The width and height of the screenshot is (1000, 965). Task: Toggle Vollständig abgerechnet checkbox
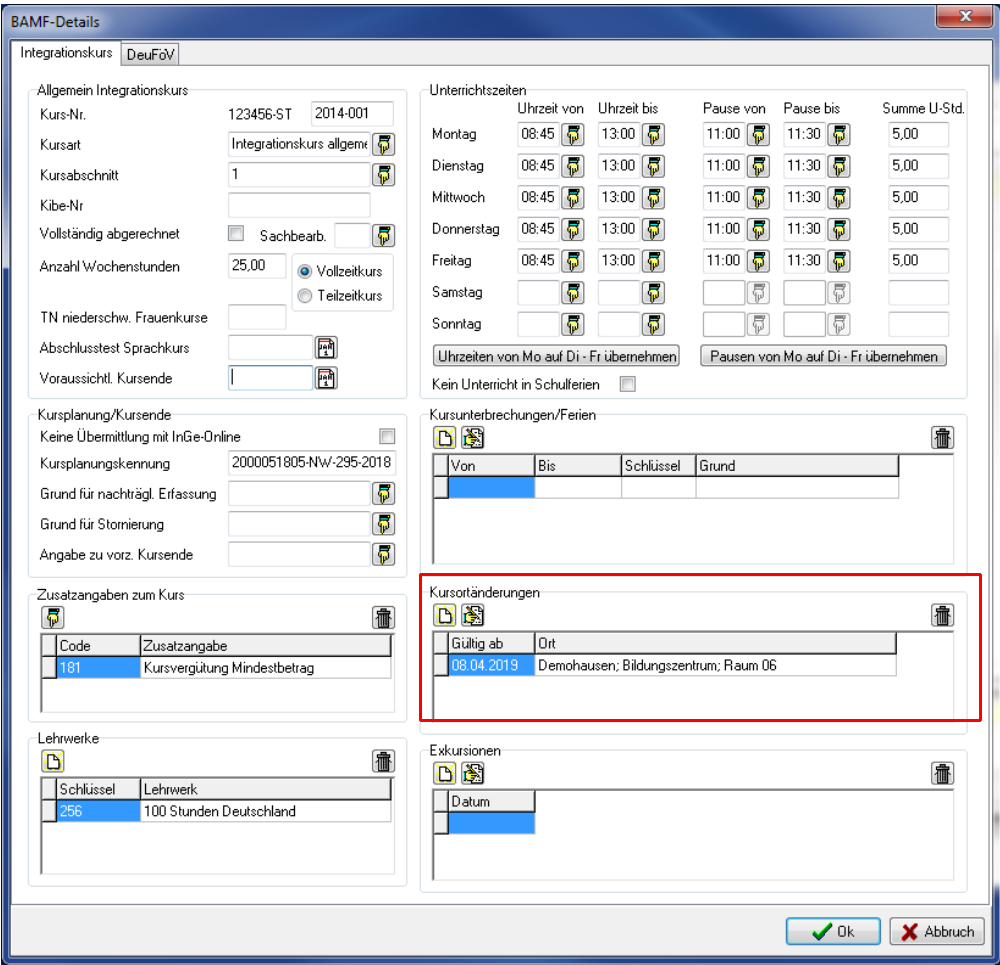point(236,233)
